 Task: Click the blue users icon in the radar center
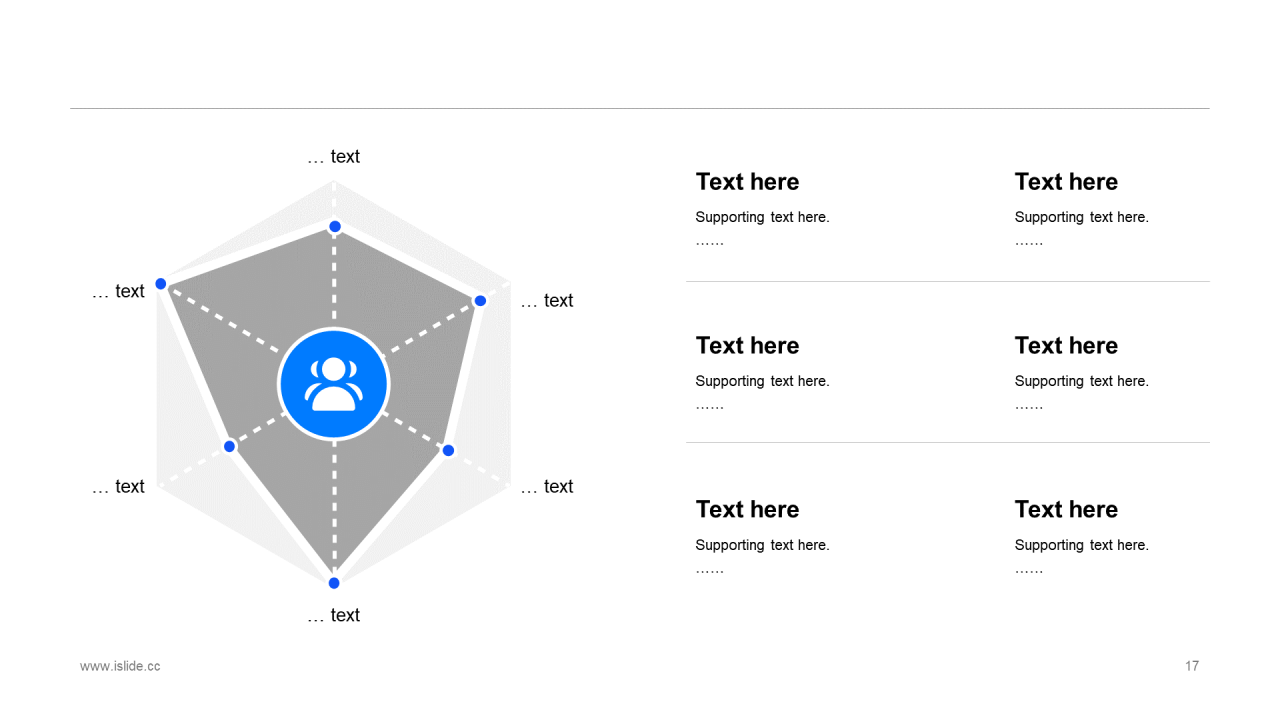click(334, 384)
